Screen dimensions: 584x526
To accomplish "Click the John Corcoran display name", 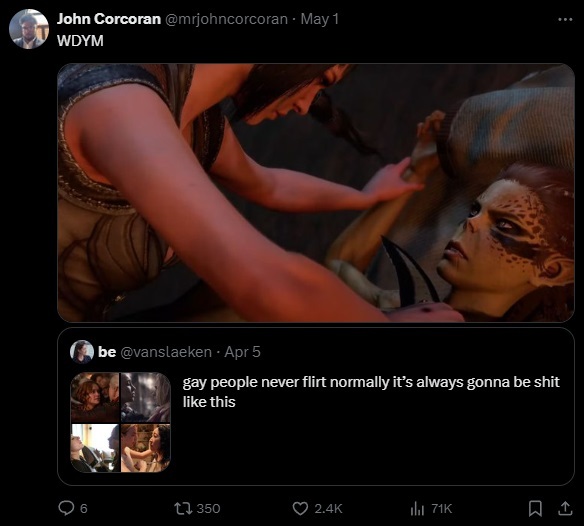I will (x=109, y=19).
